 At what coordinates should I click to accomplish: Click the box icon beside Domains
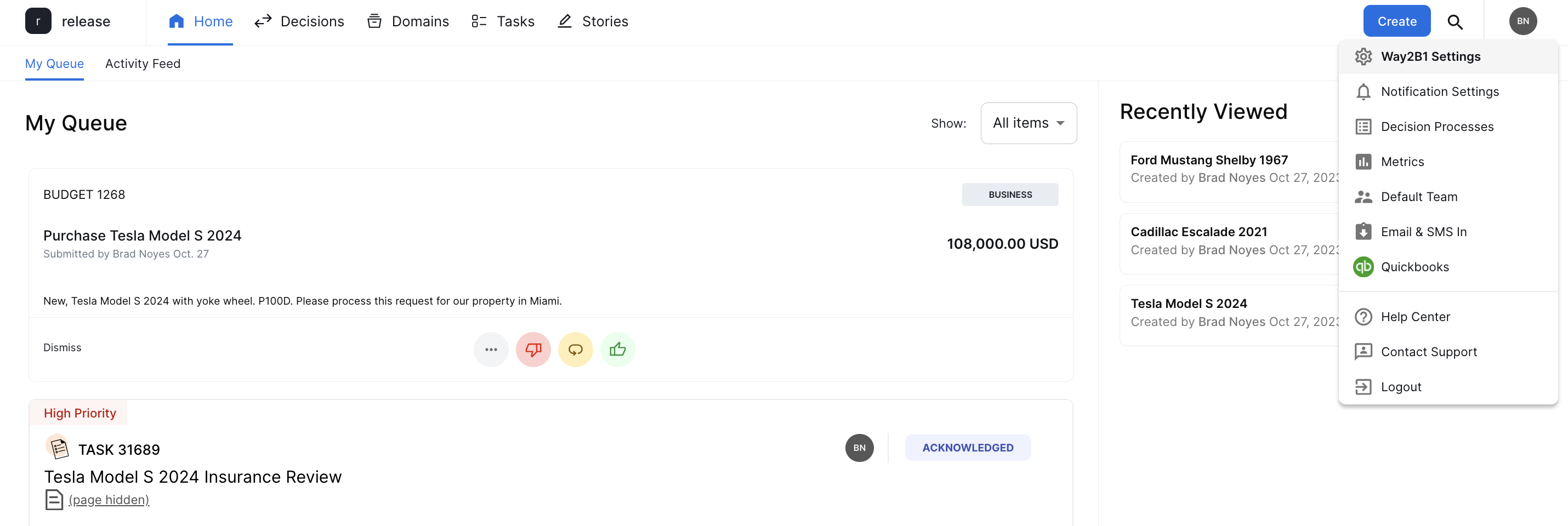[x=374, y=21]
